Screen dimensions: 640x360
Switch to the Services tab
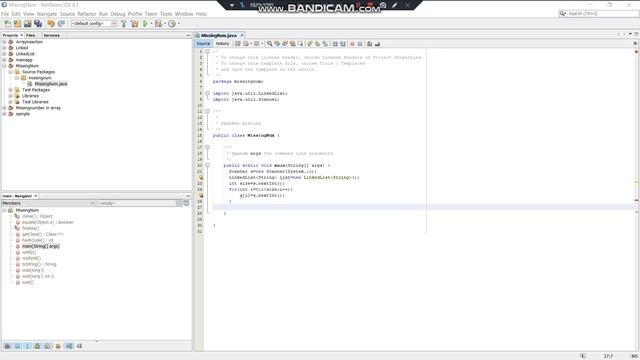(x=52, y=36)
